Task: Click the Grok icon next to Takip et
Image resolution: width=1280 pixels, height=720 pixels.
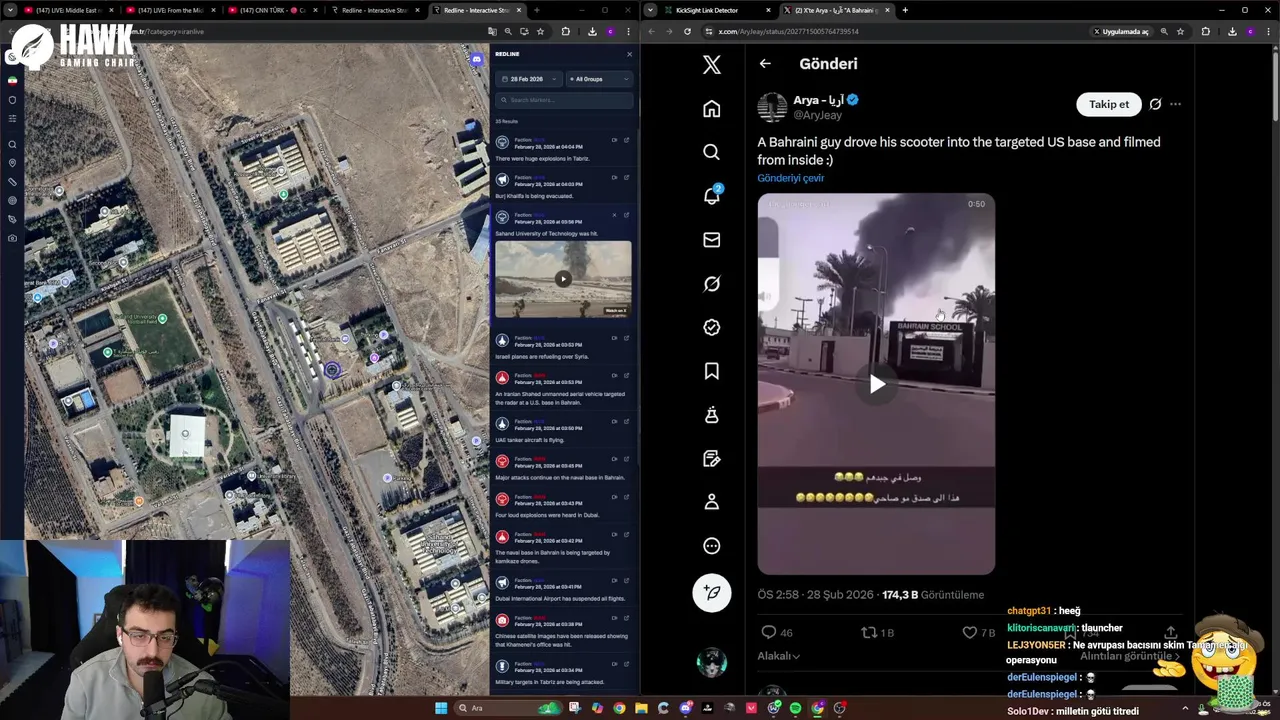Action: click(1155, 104)
